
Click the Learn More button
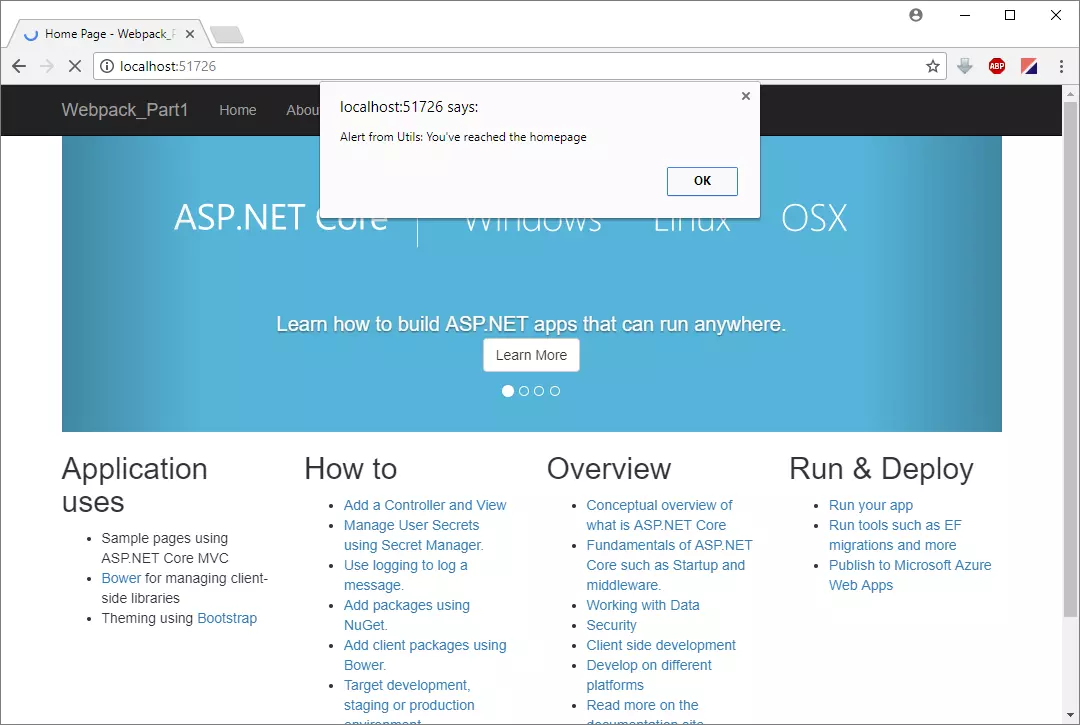[x=531, y=355]
